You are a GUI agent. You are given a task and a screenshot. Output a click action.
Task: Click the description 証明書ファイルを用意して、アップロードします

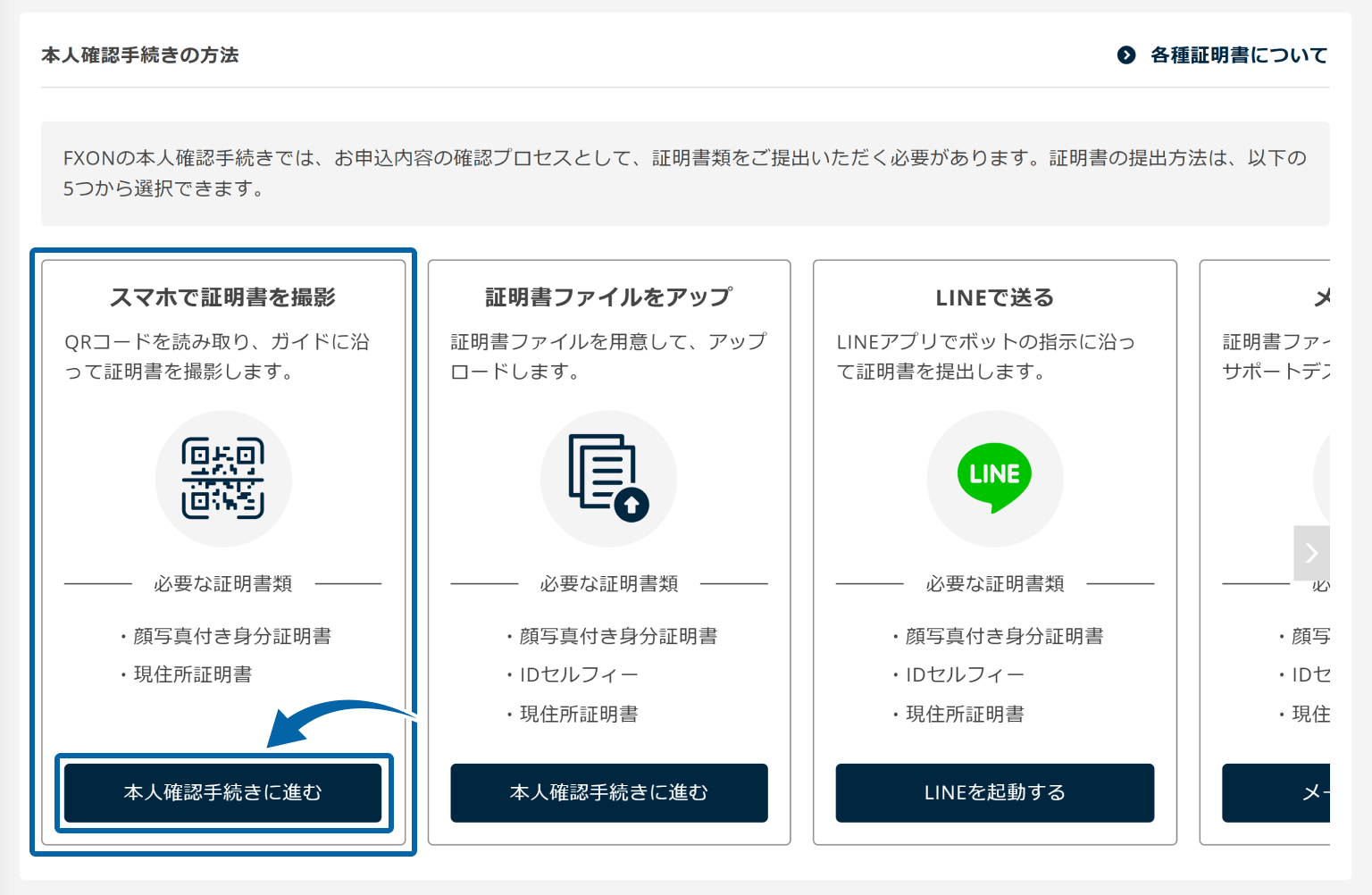point(609,356)
